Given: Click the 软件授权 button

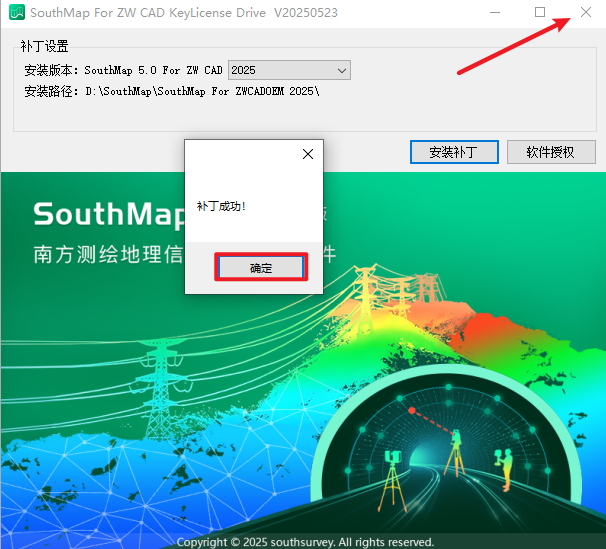Looking at the screenshot, I should click(551, 152).
